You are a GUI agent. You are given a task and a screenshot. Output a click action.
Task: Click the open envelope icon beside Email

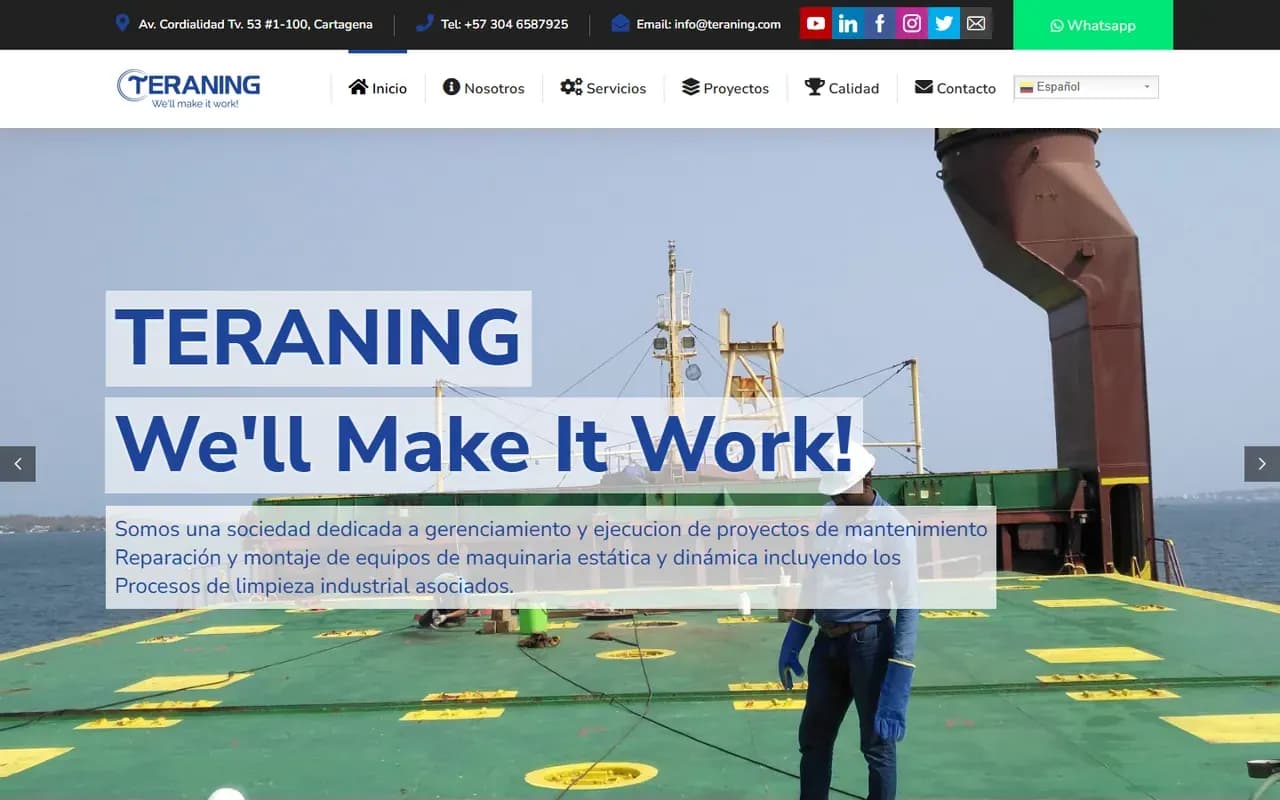[x=620, y=23]
